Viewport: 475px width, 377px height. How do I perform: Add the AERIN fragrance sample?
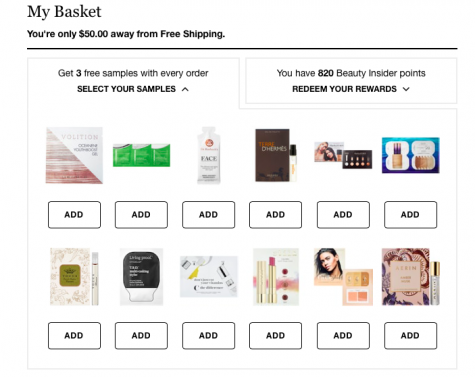[x=411, y=336]
